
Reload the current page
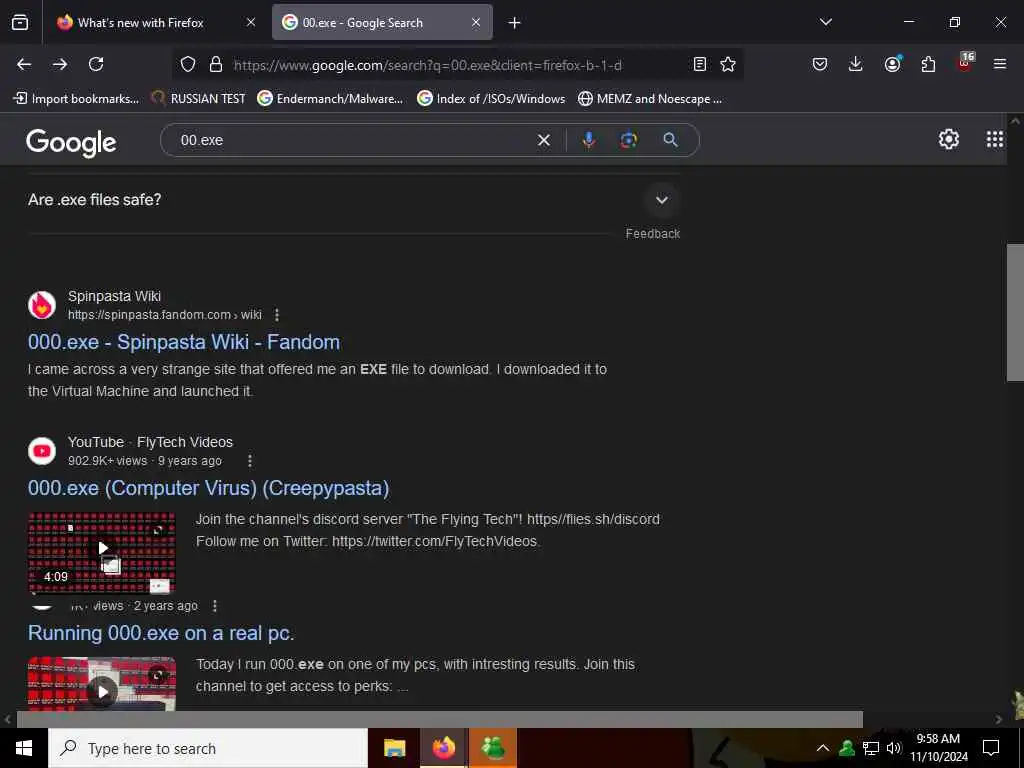pos(96,64)
